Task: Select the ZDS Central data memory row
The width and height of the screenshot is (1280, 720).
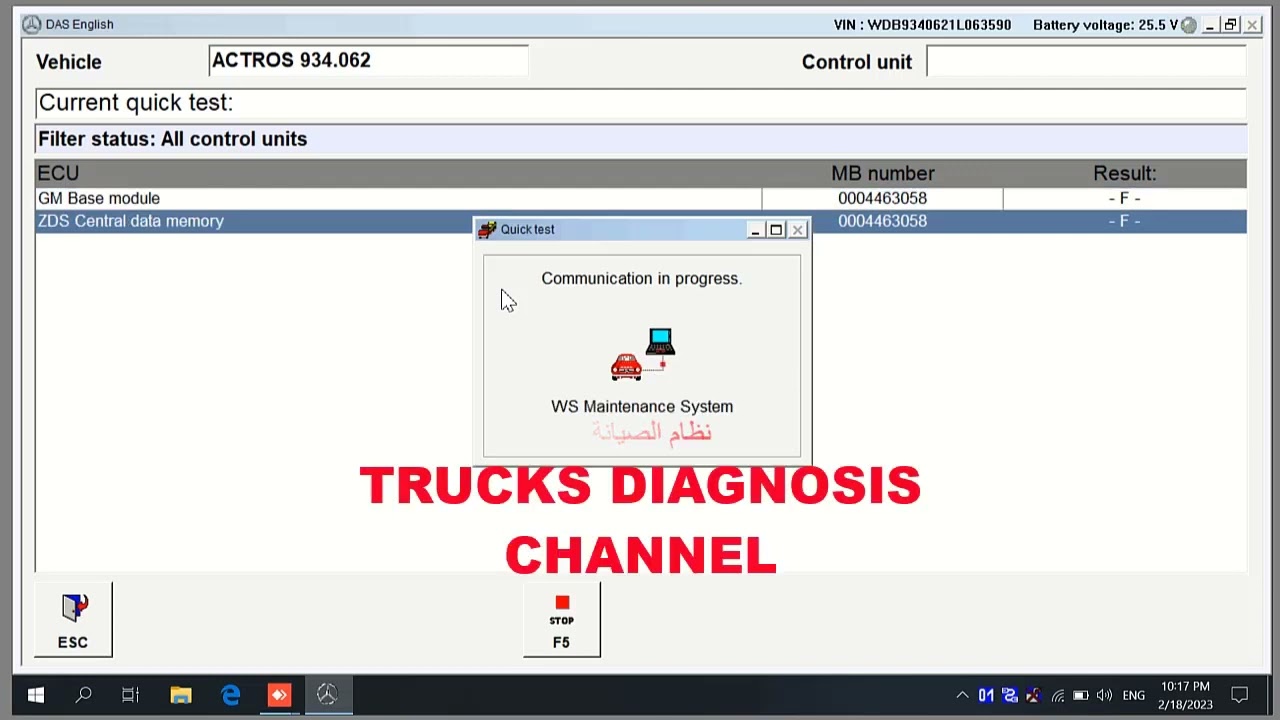Action: click(640, 221)
